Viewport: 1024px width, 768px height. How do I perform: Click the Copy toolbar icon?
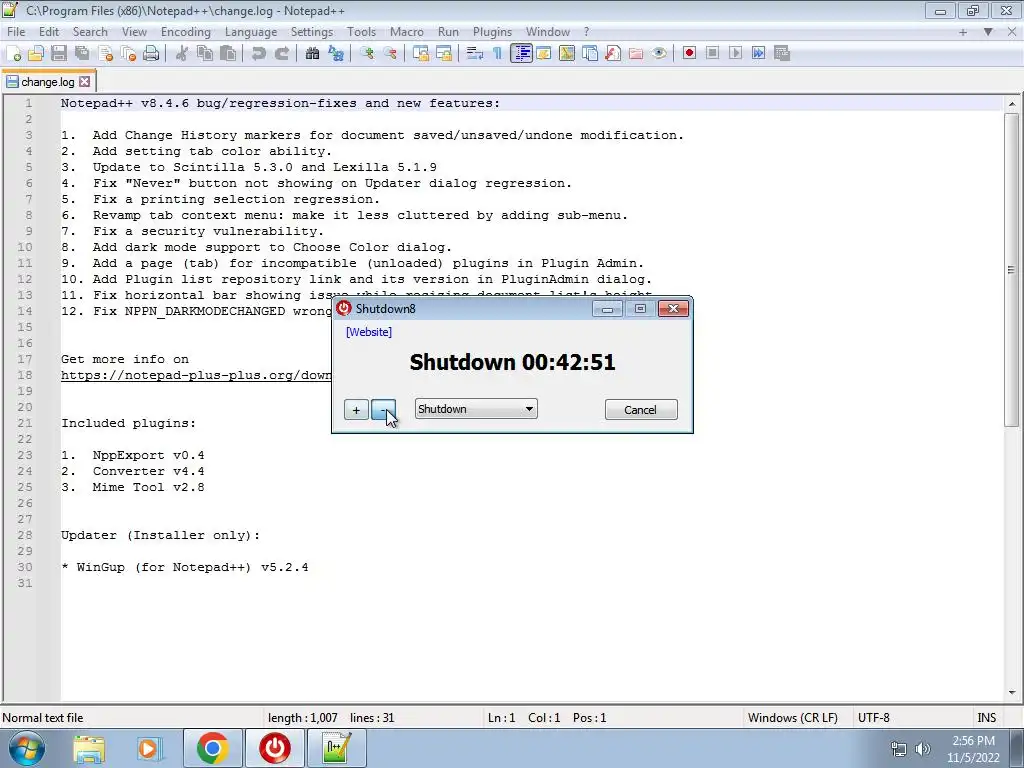pyautogui.click(x=205, y=54)
